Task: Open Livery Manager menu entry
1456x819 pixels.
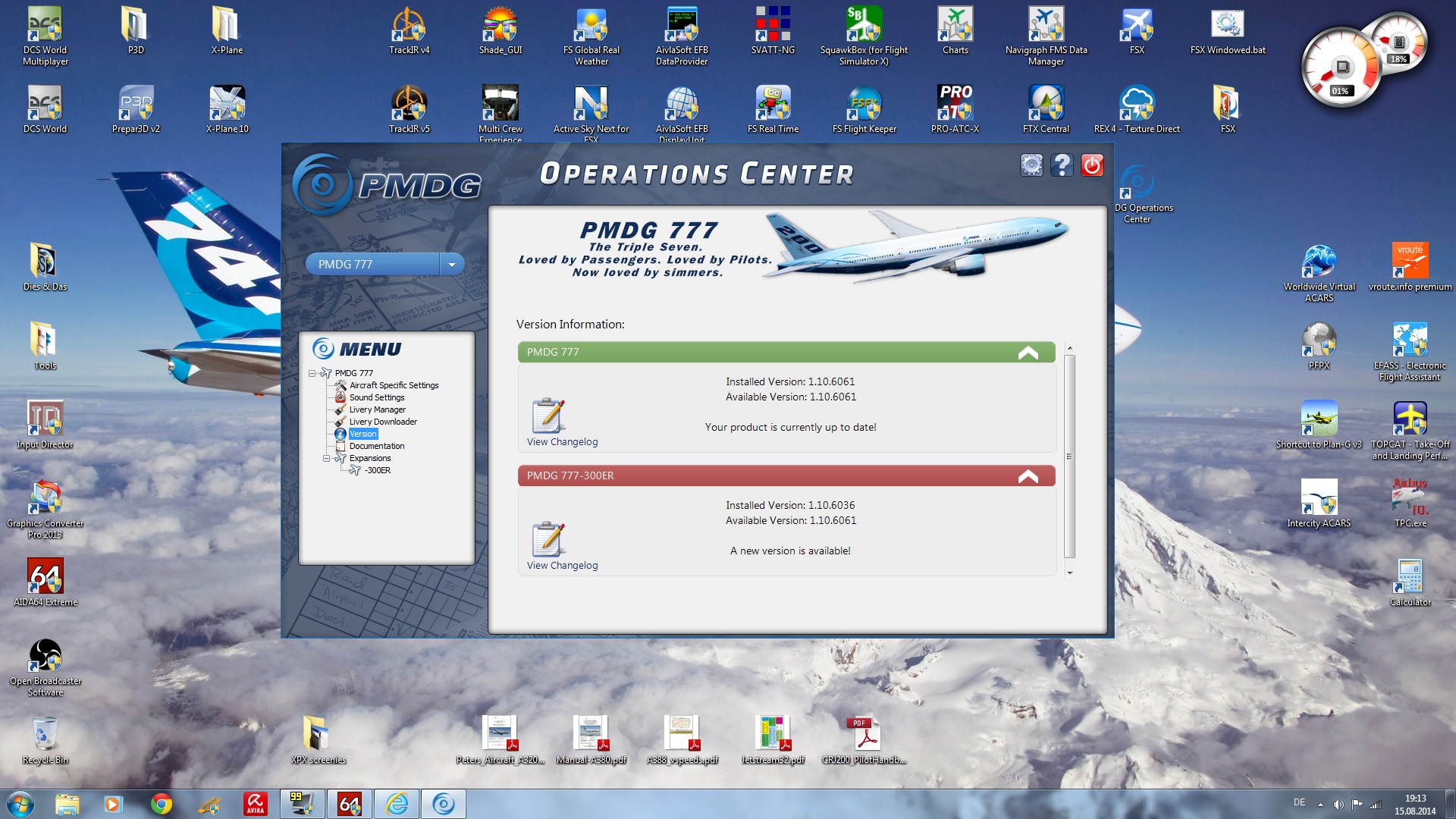Action: pyautogui.click(x=377, y=409)
